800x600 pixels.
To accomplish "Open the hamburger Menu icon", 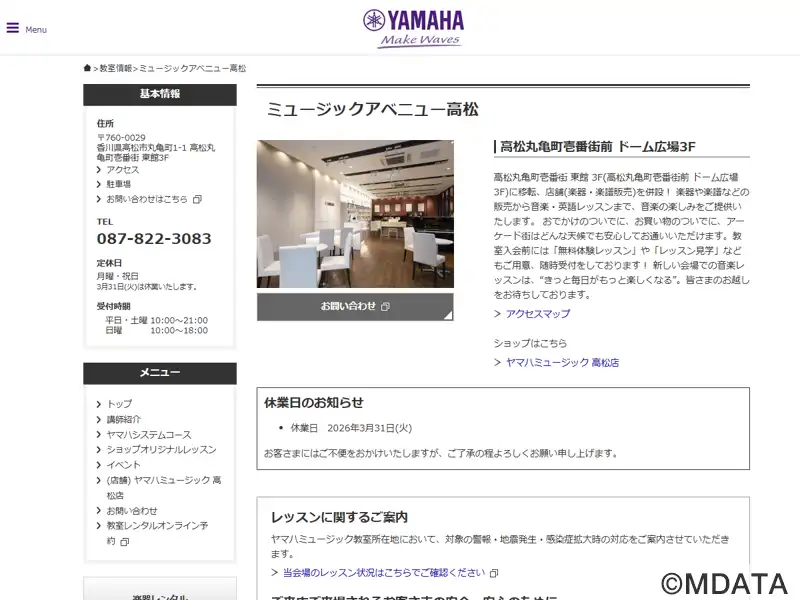I will tap(13, 28).
